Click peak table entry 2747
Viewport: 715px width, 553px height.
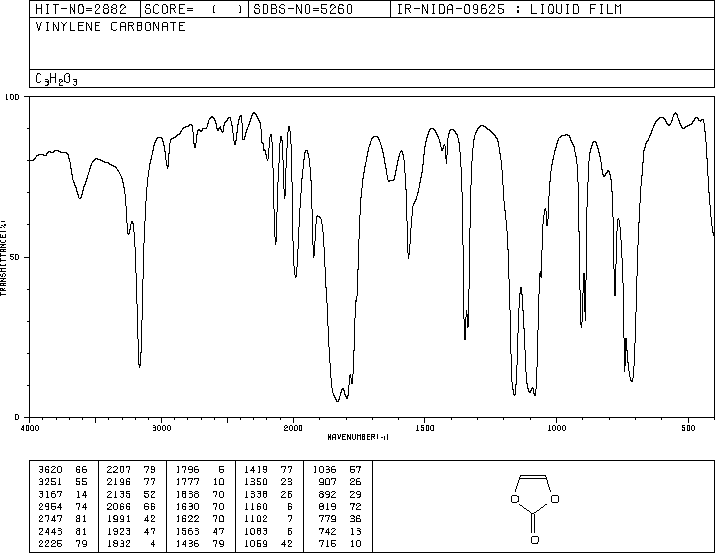pos(50,519)
